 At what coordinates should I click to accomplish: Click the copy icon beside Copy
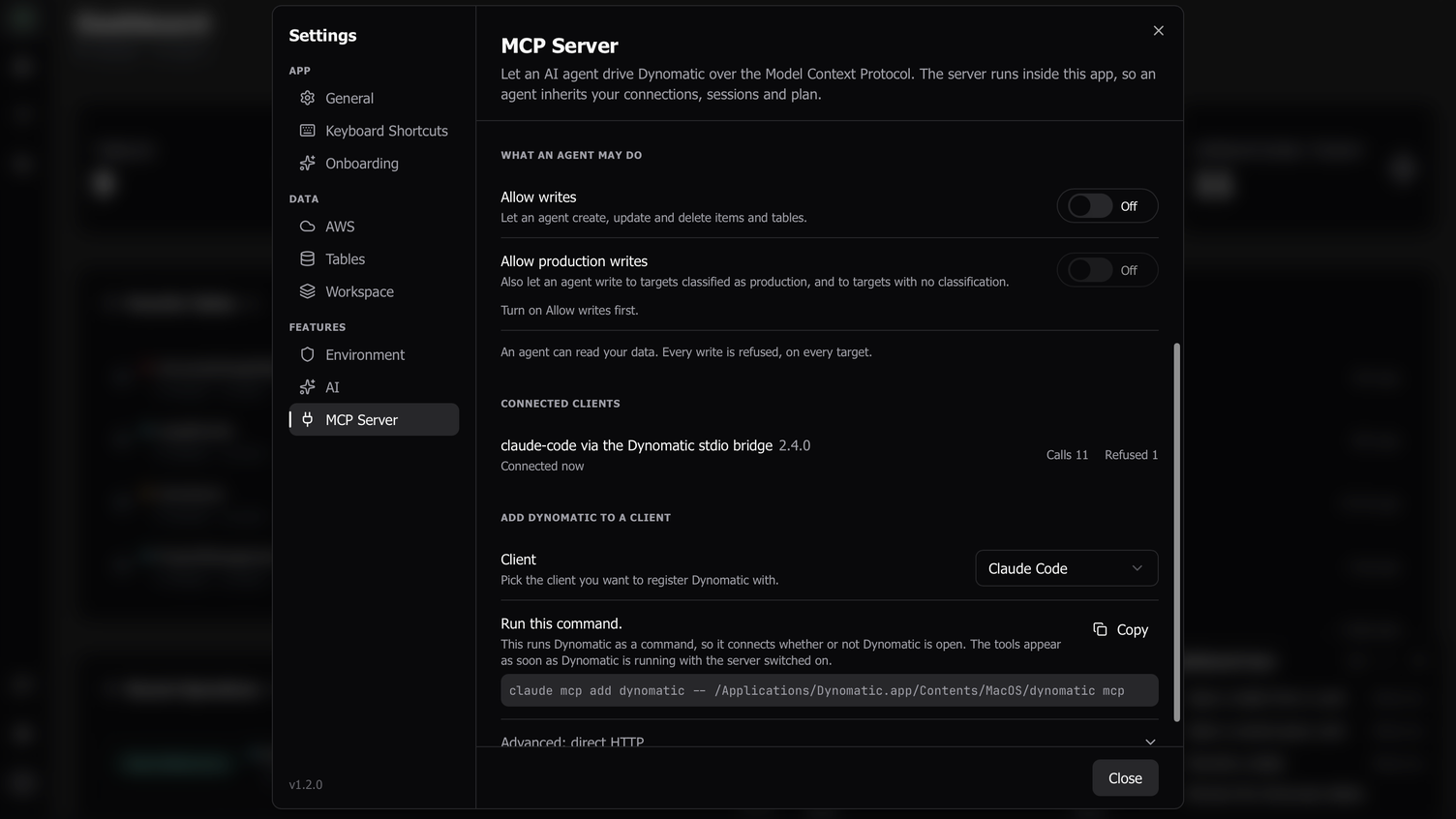coord(1100,629)
